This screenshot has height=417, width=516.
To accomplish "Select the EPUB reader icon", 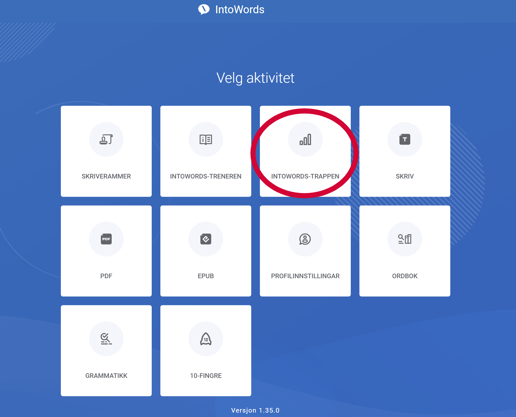I will (x=206, y=239).
